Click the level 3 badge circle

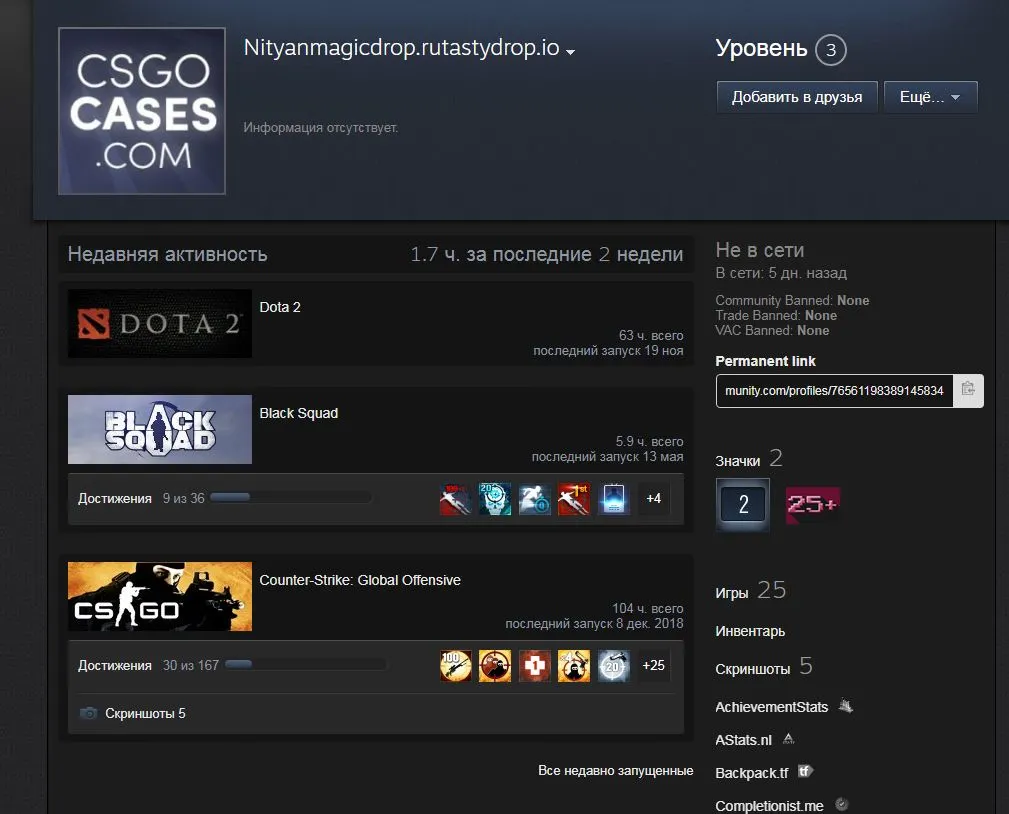pos(831,50)
